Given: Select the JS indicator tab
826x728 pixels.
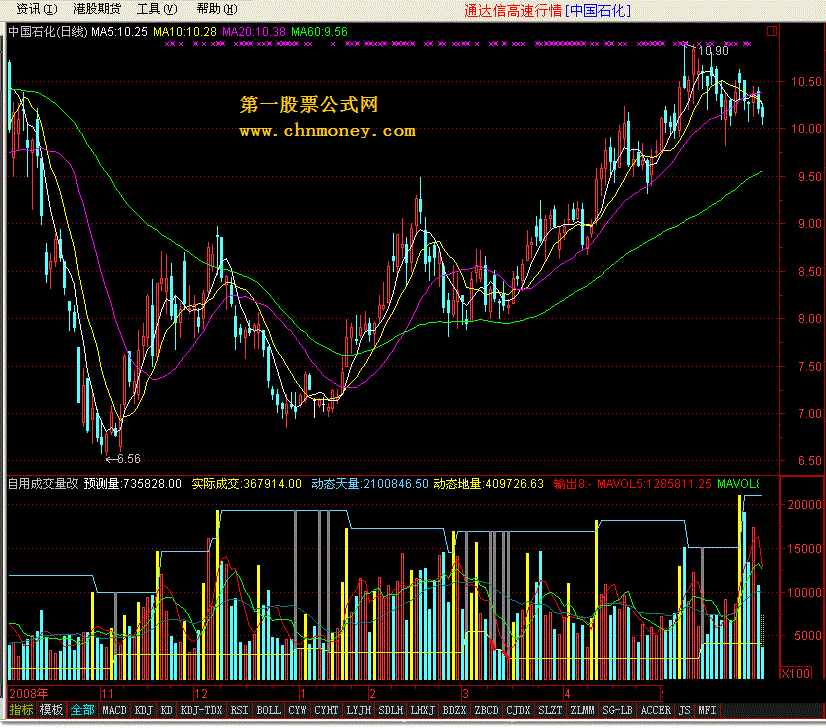Looking at the screenshot, I should pos(684,710).
